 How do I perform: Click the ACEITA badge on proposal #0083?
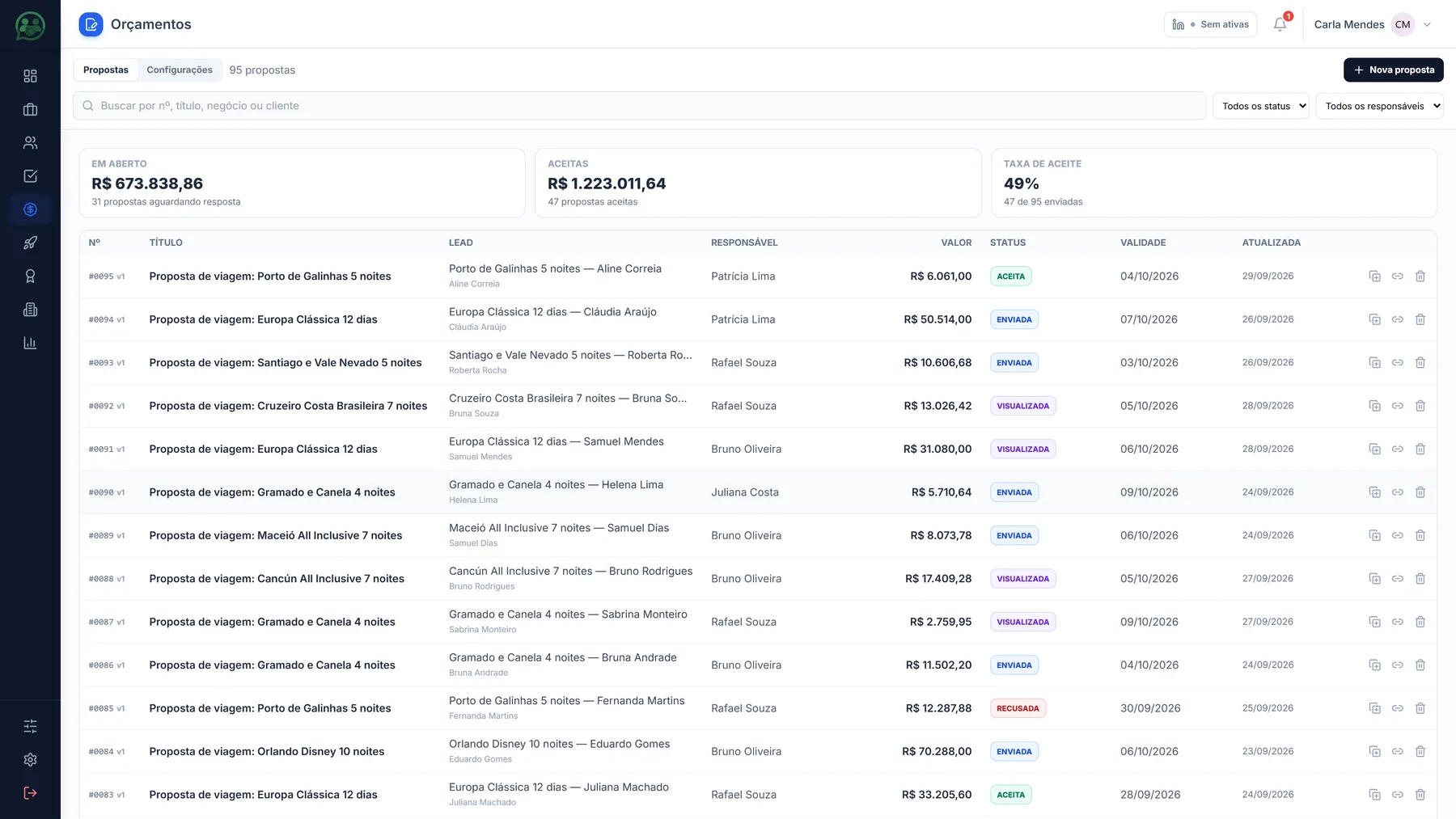pos(1010,795)
